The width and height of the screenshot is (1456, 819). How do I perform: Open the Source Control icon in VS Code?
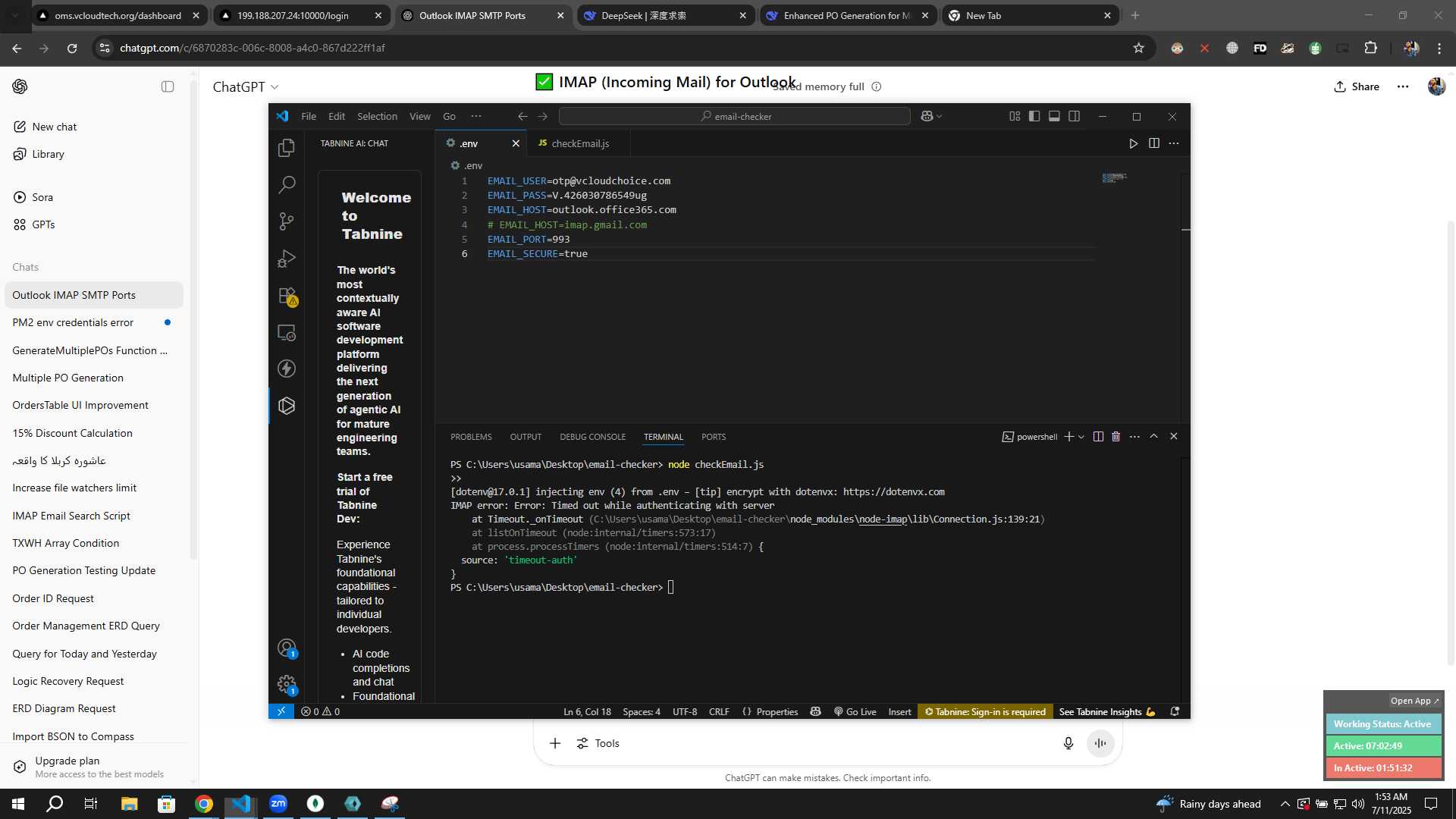tap(287, 221)
